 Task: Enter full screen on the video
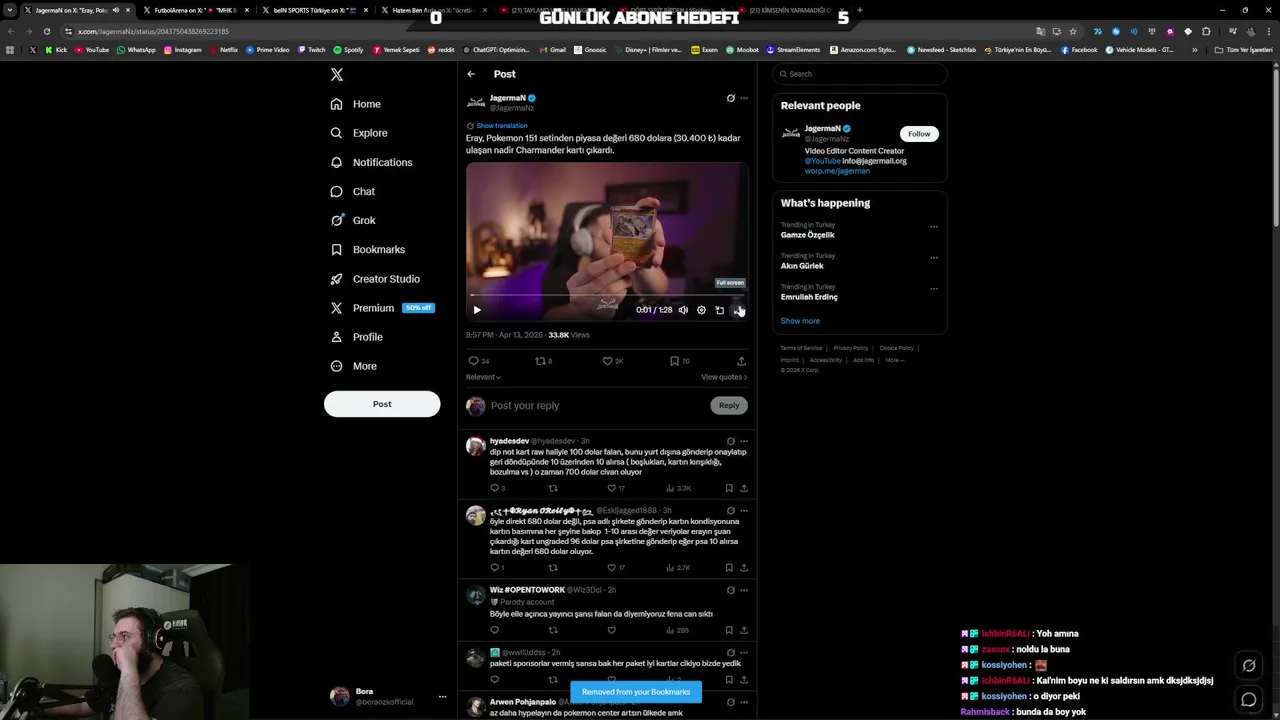pos(738,310)
